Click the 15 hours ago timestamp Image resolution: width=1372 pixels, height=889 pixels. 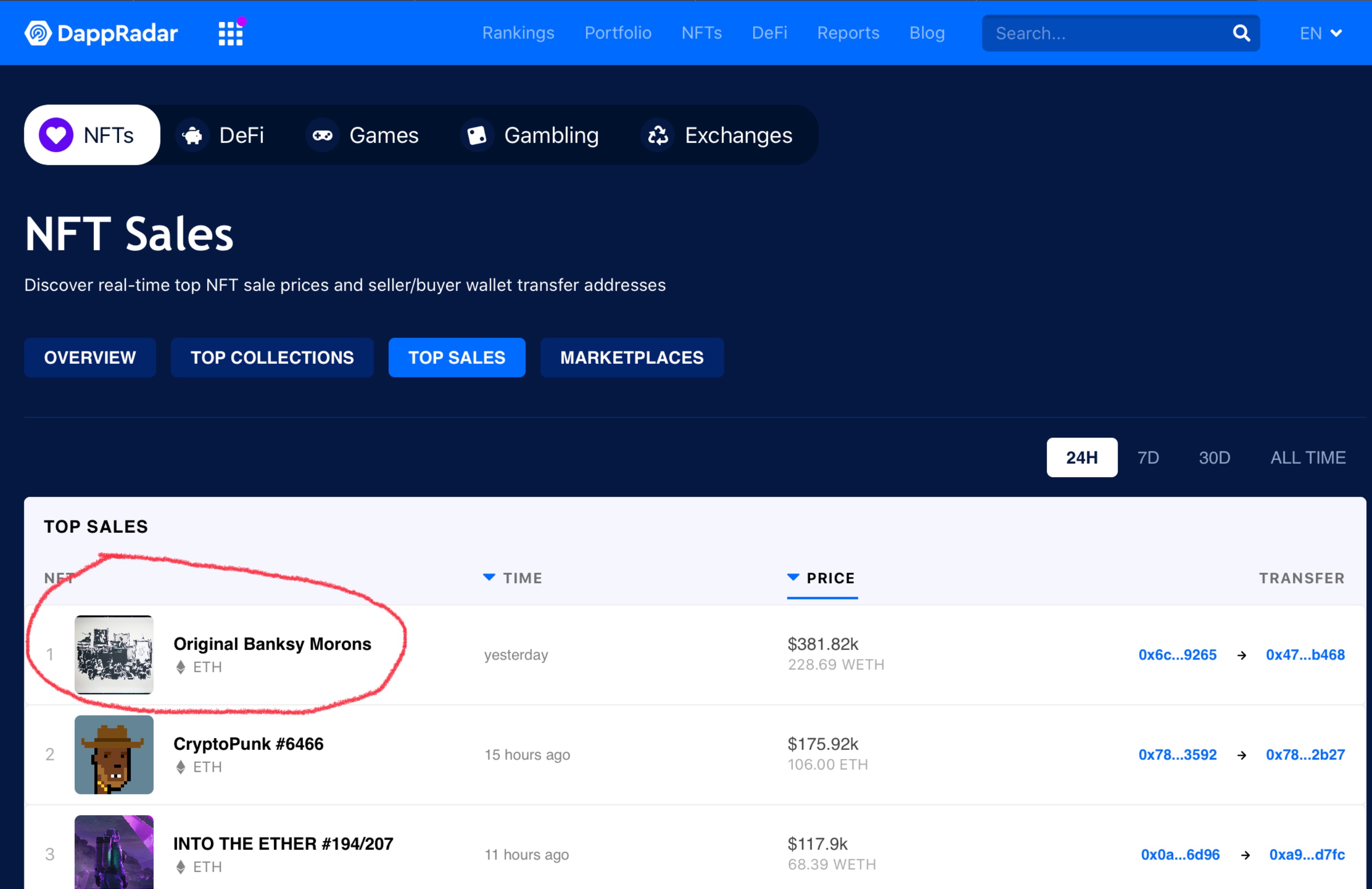(527, 755)
